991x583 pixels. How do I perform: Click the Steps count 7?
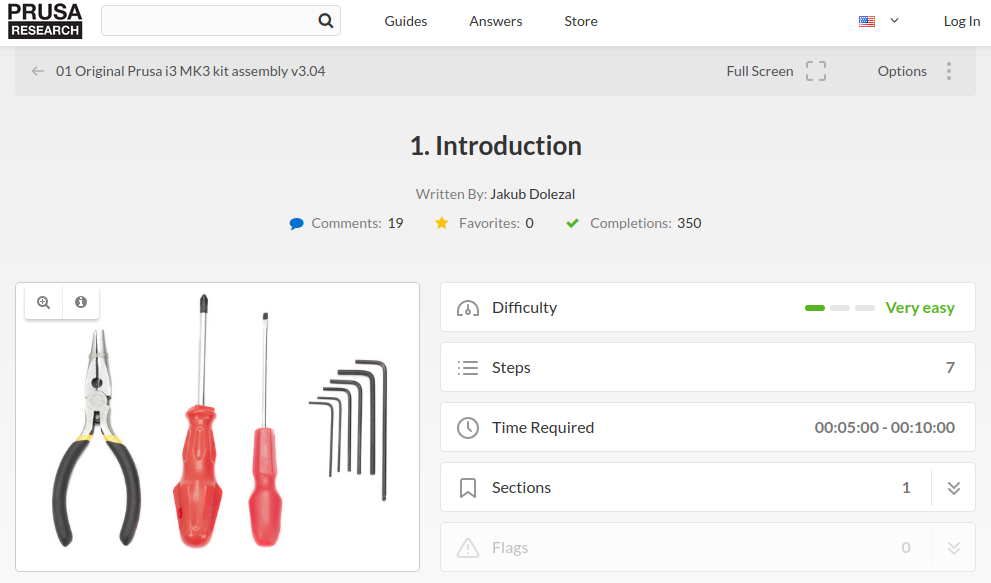pos(950,367)
